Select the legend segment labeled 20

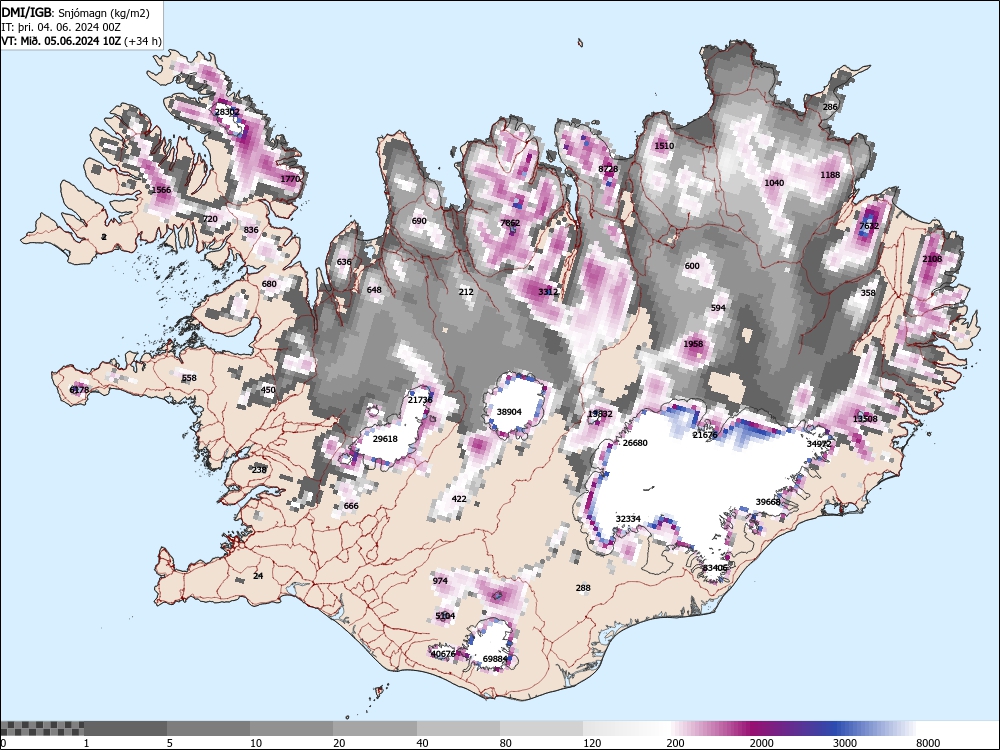pos(375,728)
